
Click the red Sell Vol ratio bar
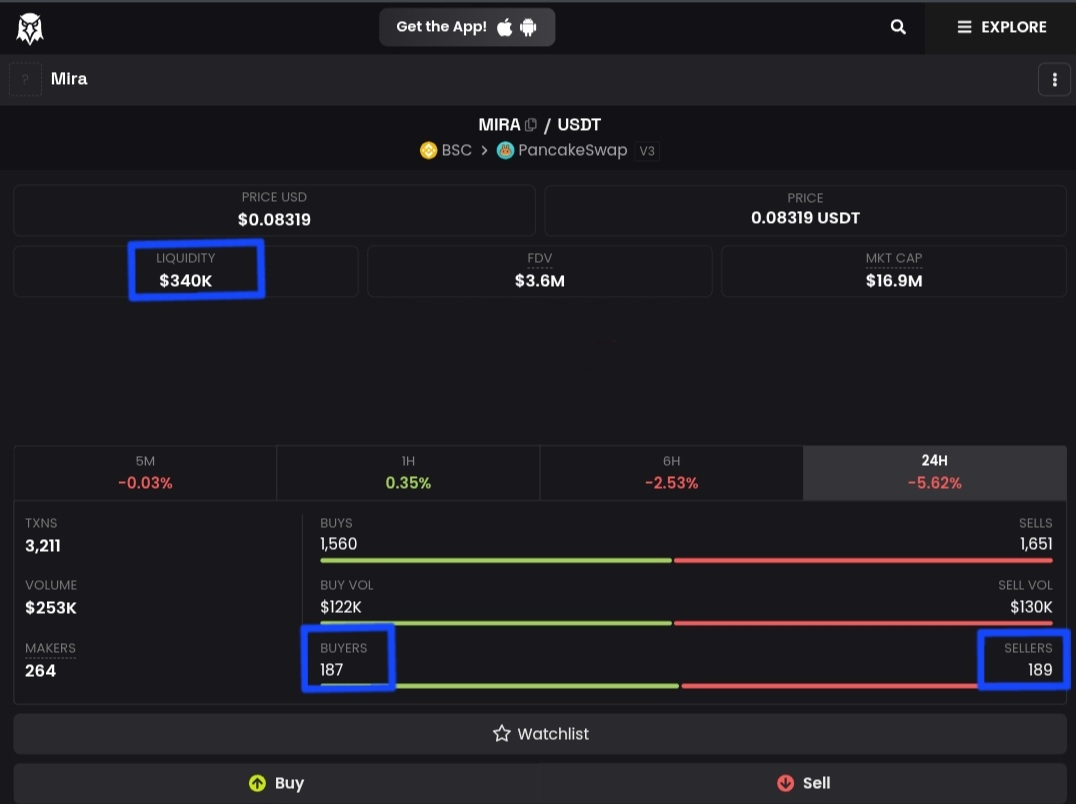click(x=863, y=623)
